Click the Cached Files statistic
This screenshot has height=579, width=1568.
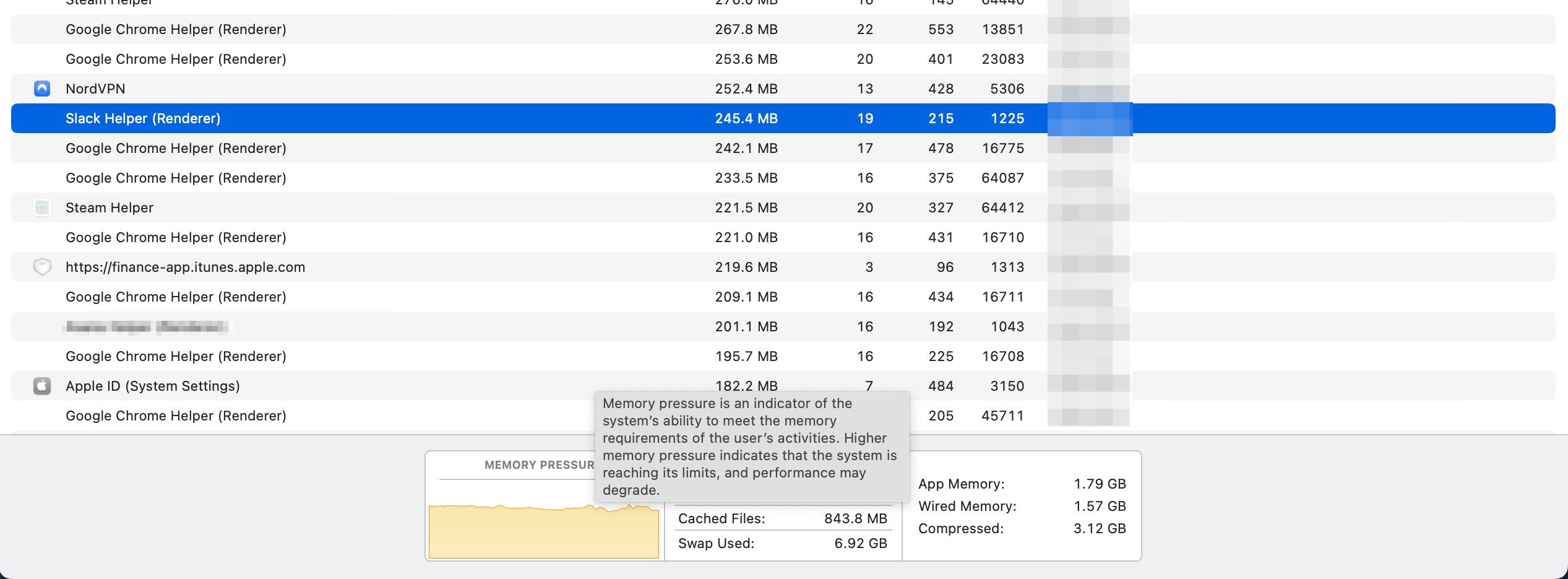[782, 518]
